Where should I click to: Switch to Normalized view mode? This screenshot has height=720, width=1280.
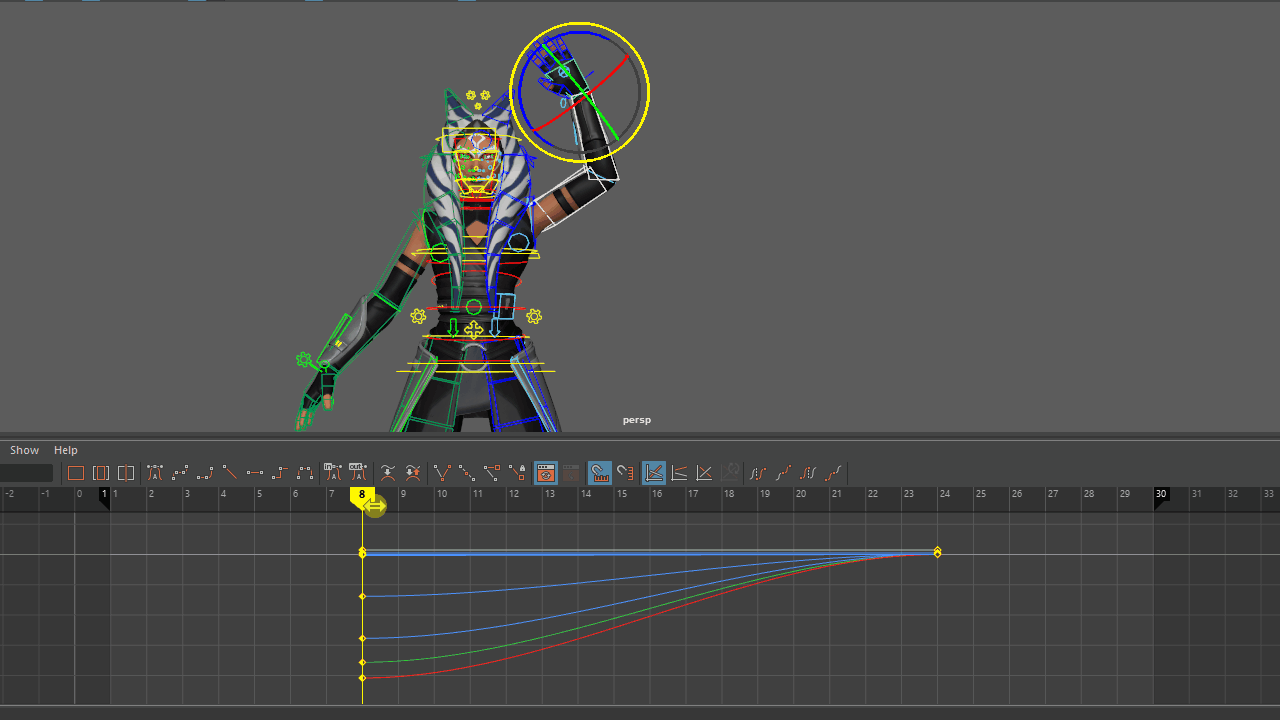(x=704, y=473)
